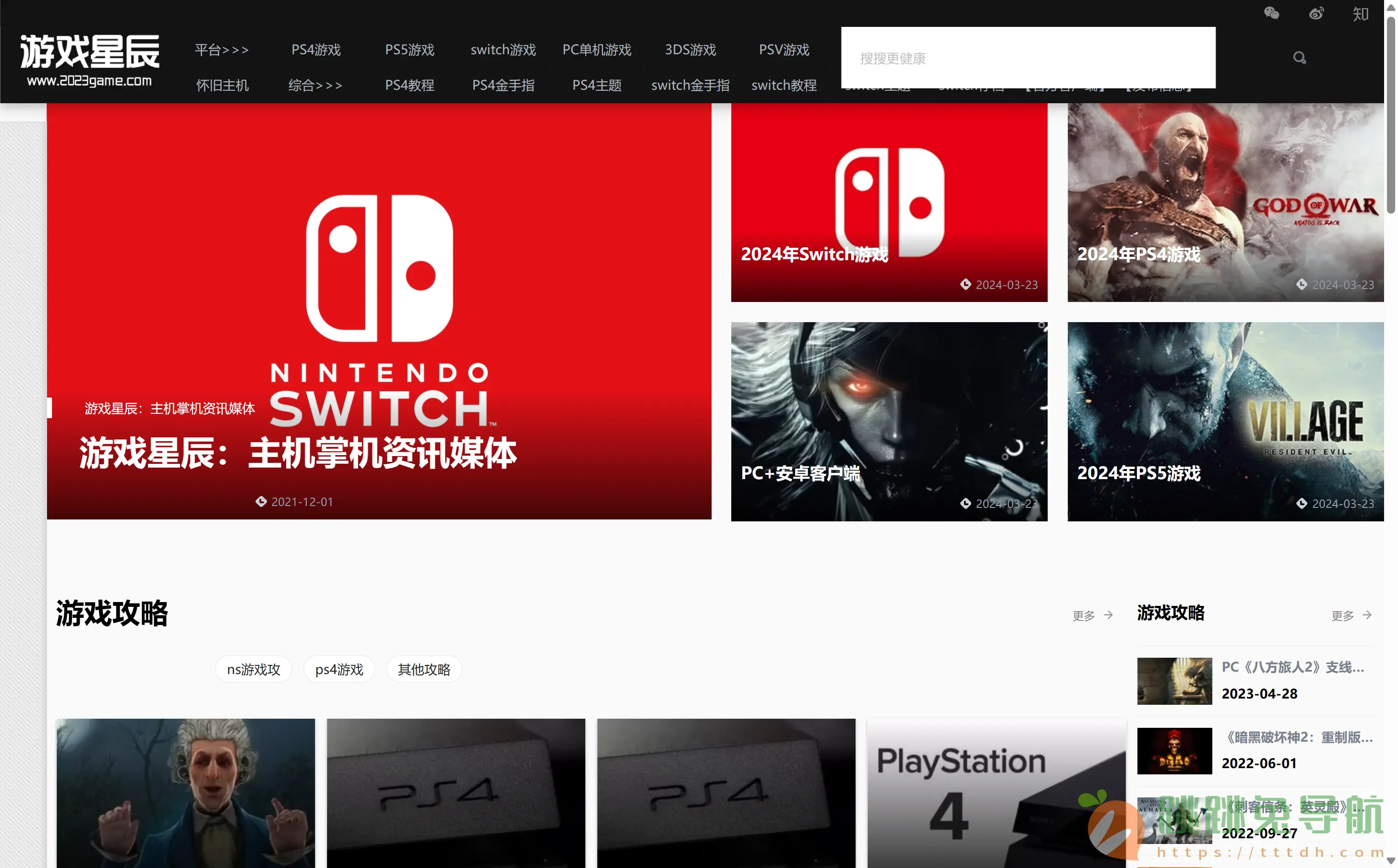Open sidebar article PC《八方旅人2》支线
Image resolution: width=1398 pixels, height=868 pixels.
(1292, 667)
